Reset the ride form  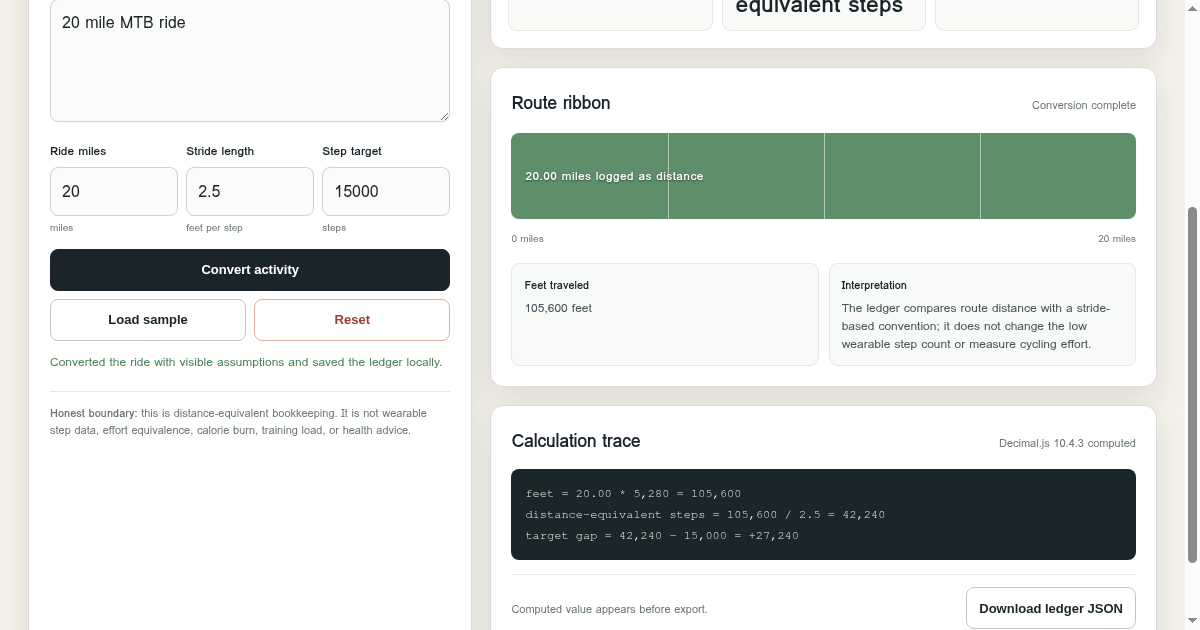click(352, 320)
